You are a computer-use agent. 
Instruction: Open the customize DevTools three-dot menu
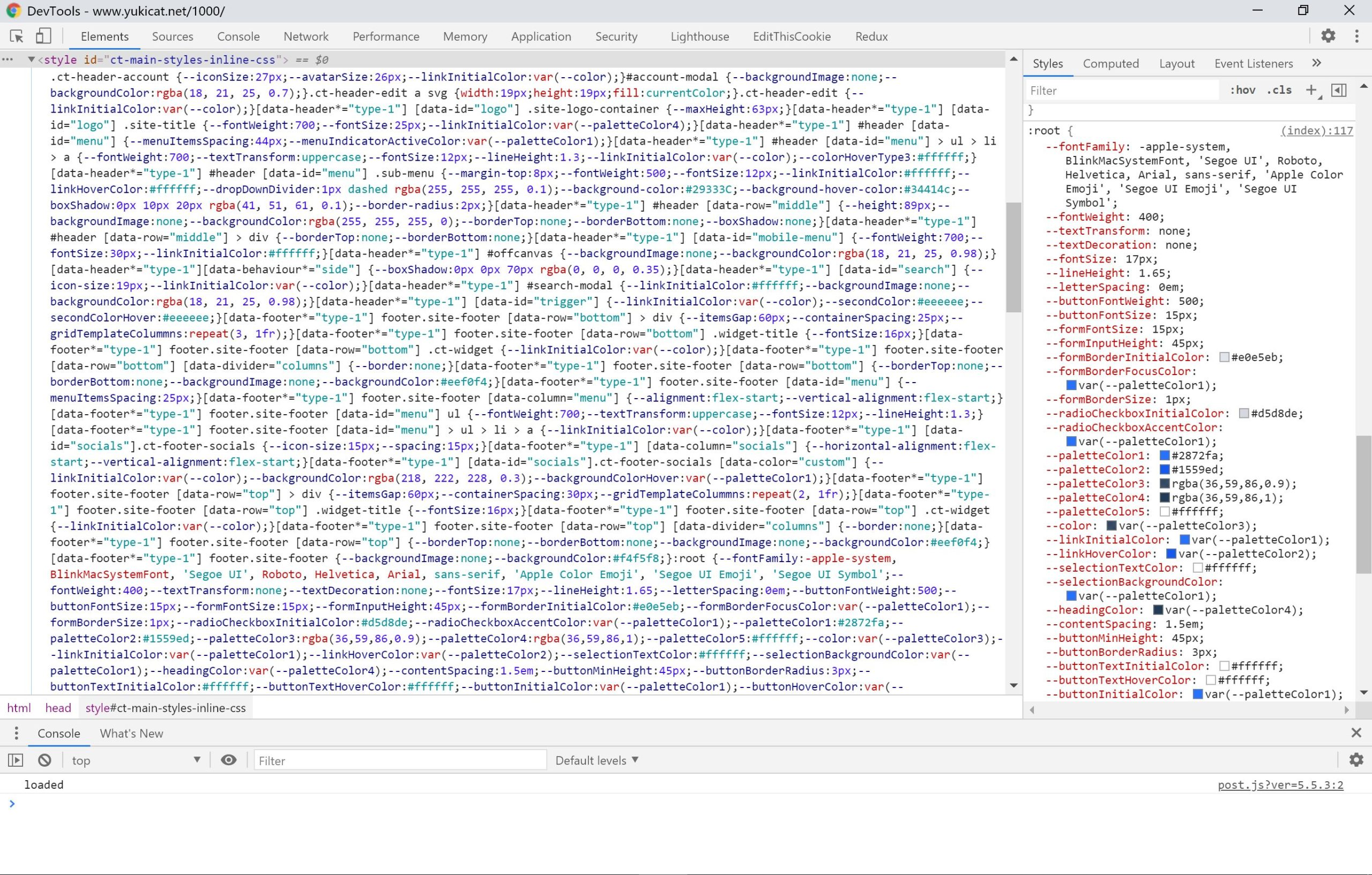1356,36
